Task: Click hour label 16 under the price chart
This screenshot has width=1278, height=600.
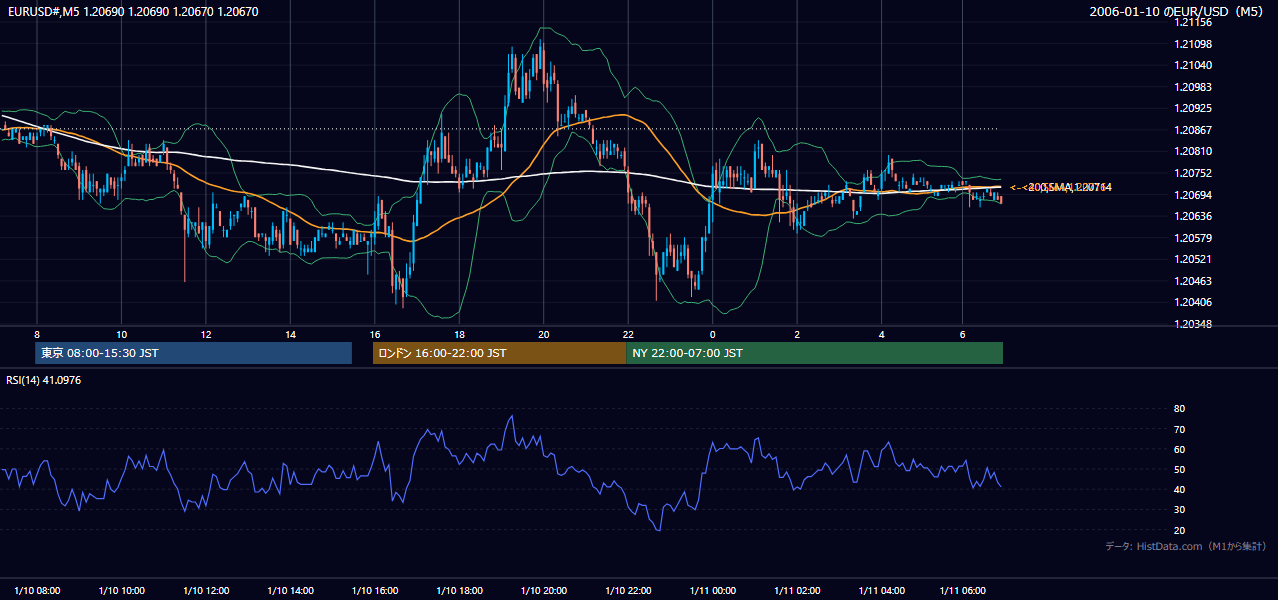Action: pos(375,334)
